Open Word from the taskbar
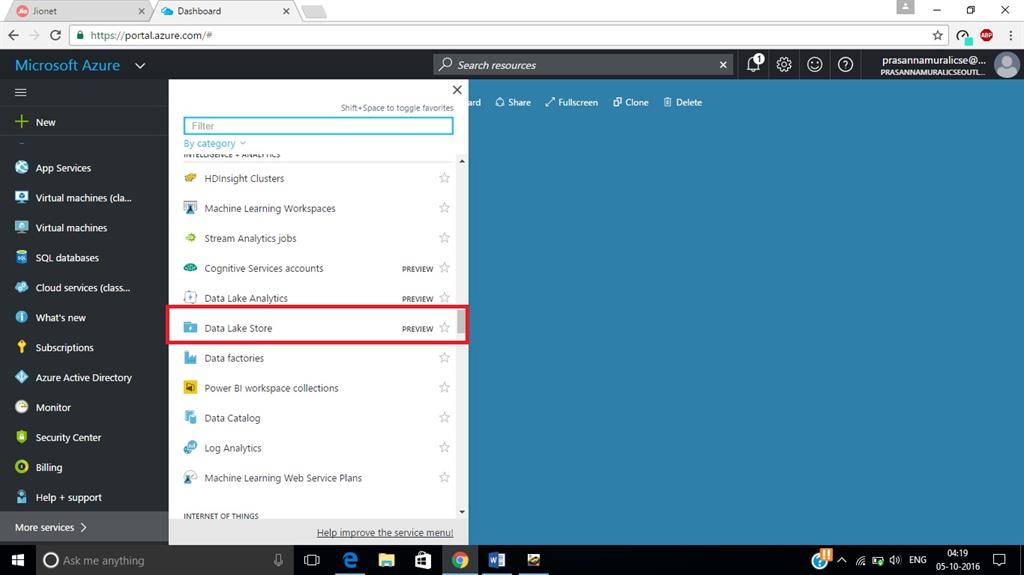 pos(496,560)
